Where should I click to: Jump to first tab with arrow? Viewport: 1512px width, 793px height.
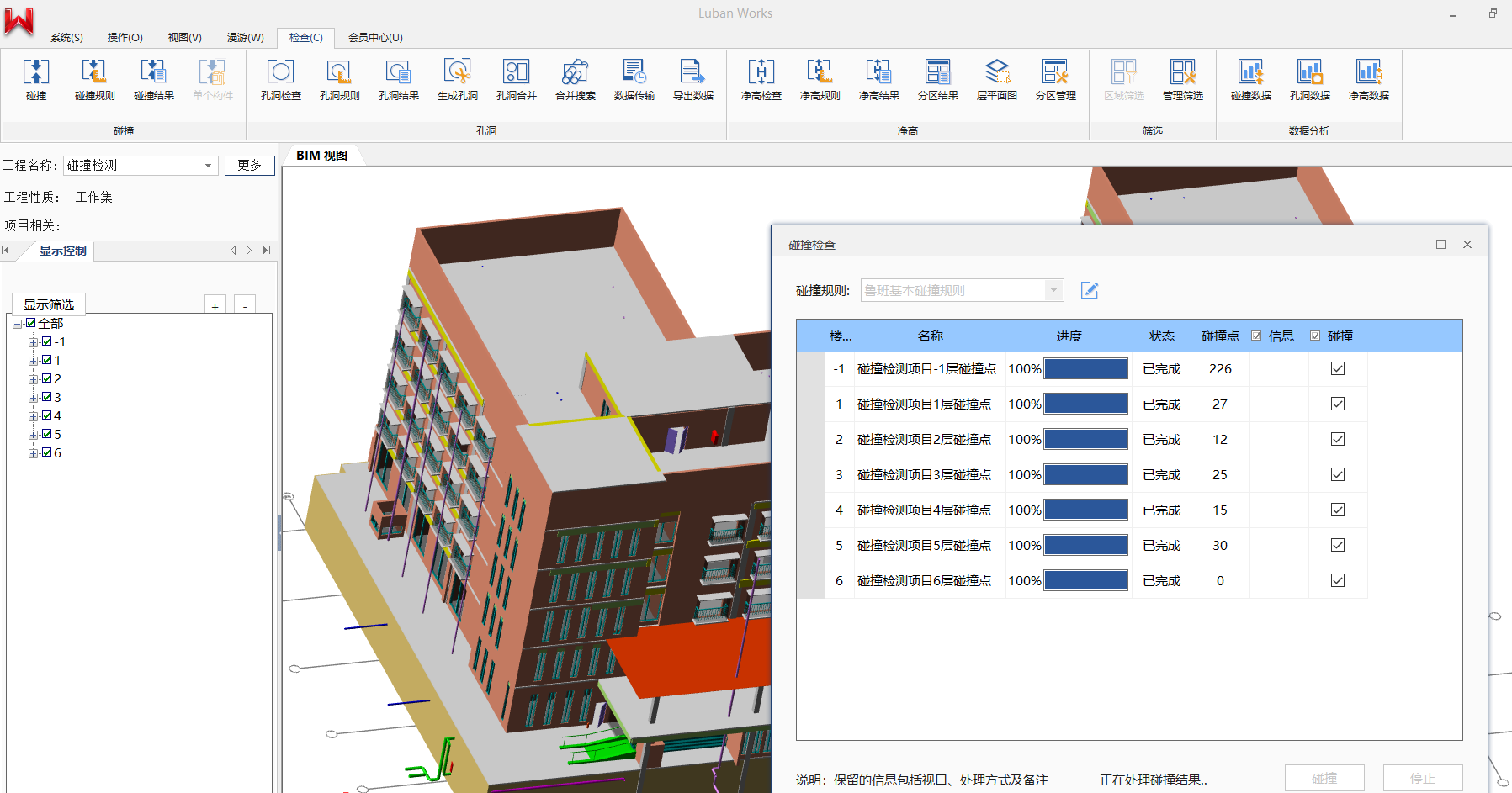6,251
